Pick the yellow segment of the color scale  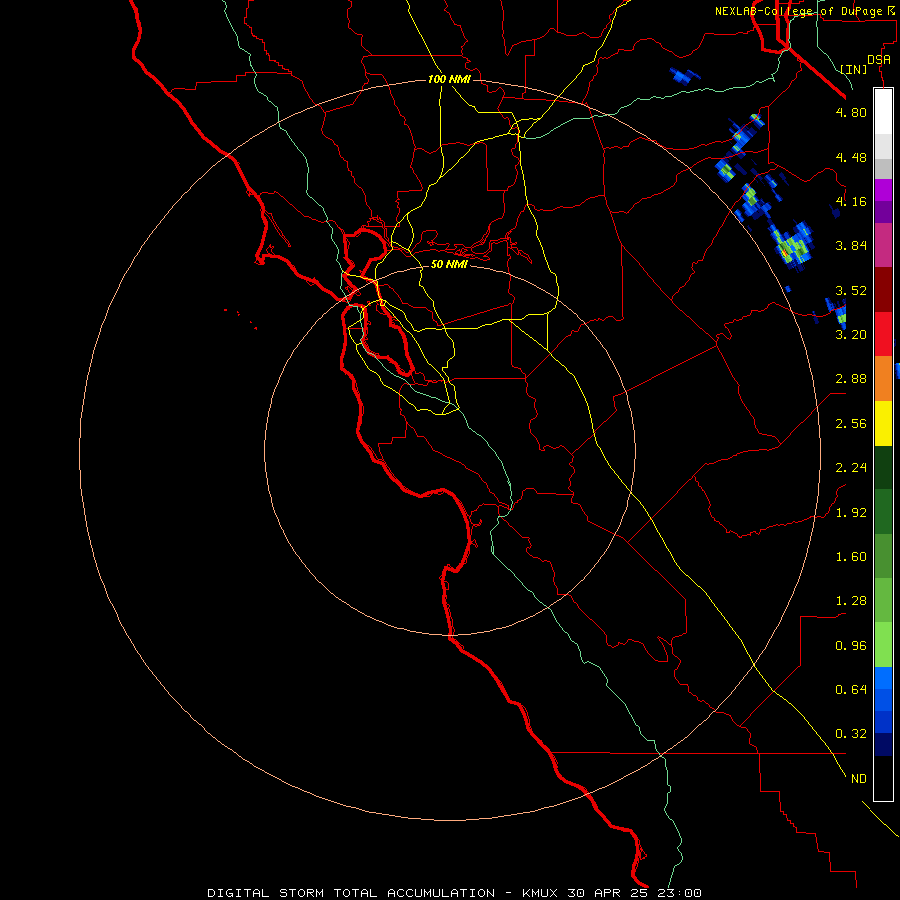pyautogui.click(x=883, y=424)
